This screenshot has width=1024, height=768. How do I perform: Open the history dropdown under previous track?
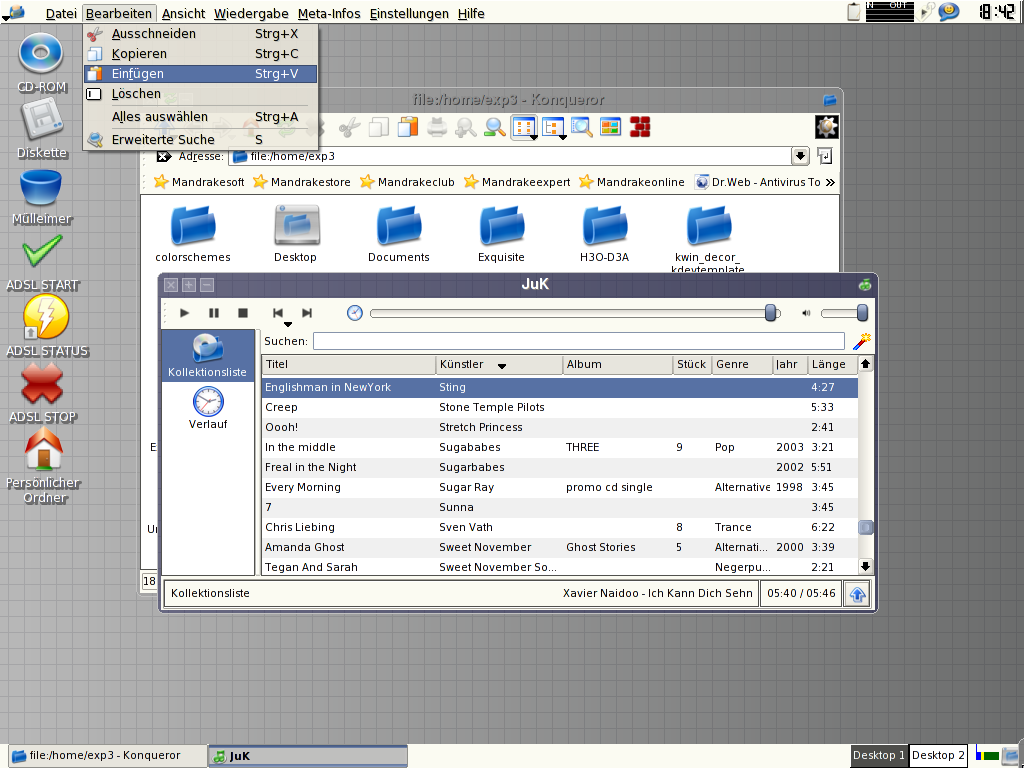coord(287,324)
